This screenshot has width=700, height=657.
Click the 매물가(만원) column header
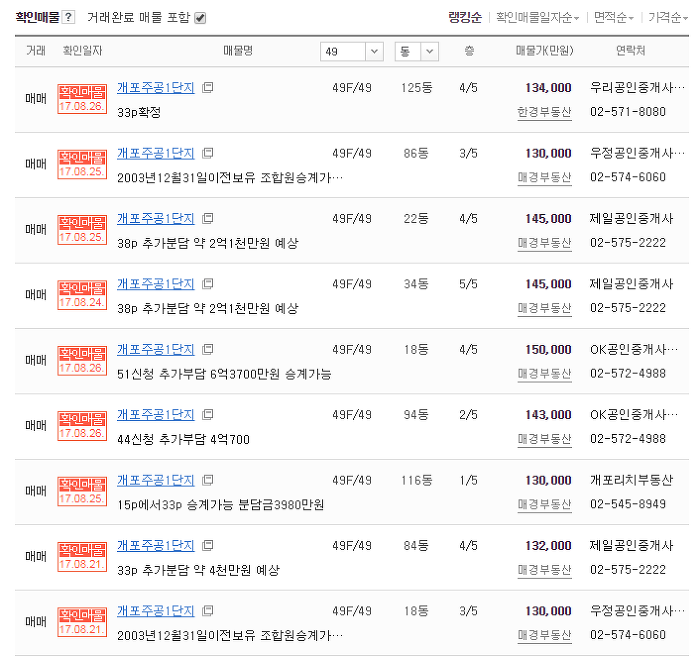click(x=544, y=51)
